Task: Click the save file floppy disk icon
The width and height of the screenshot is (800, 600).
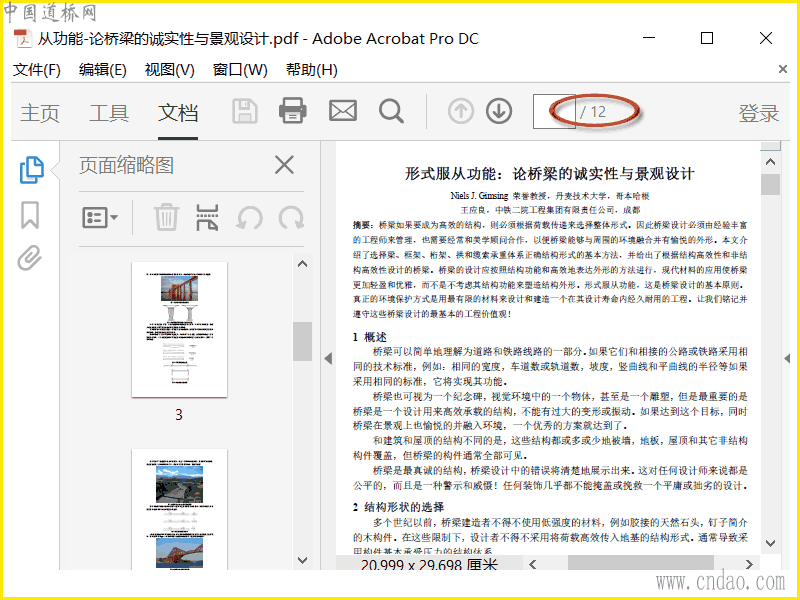Action: (245, 111)
